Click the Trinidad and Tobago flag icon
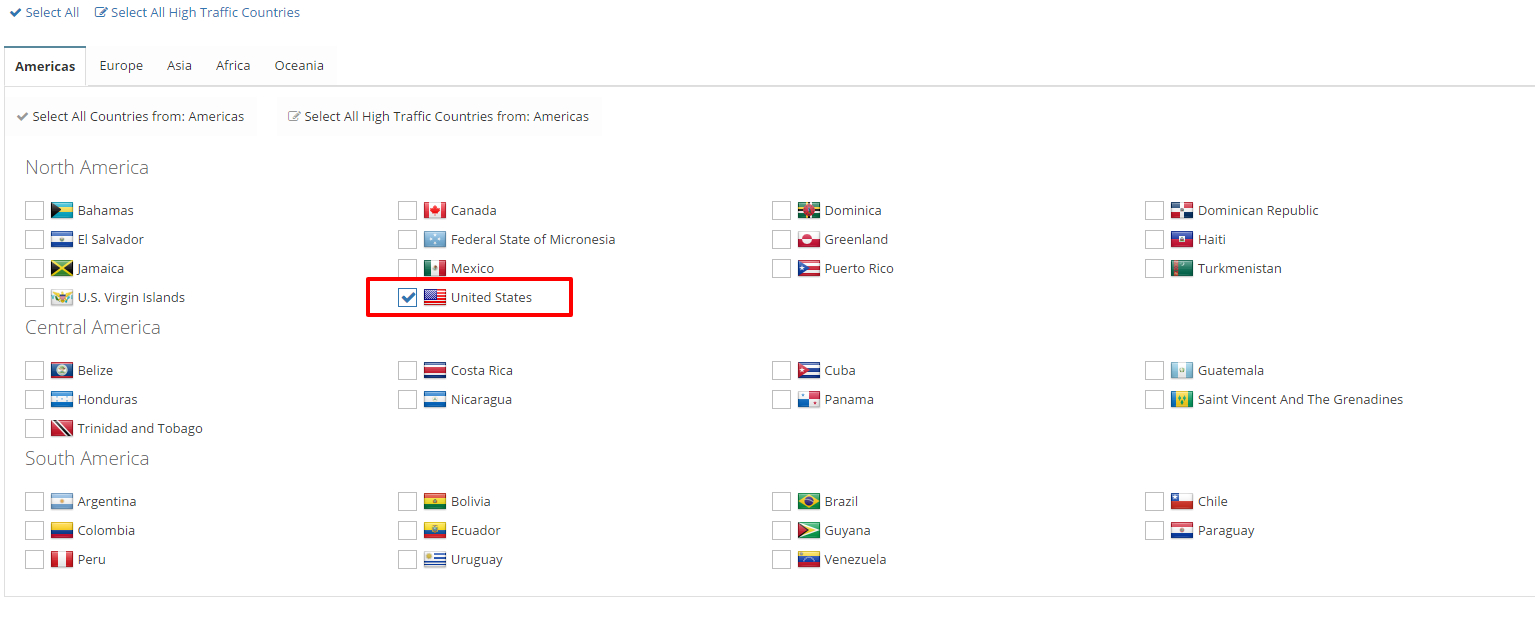 click(62, 428)
